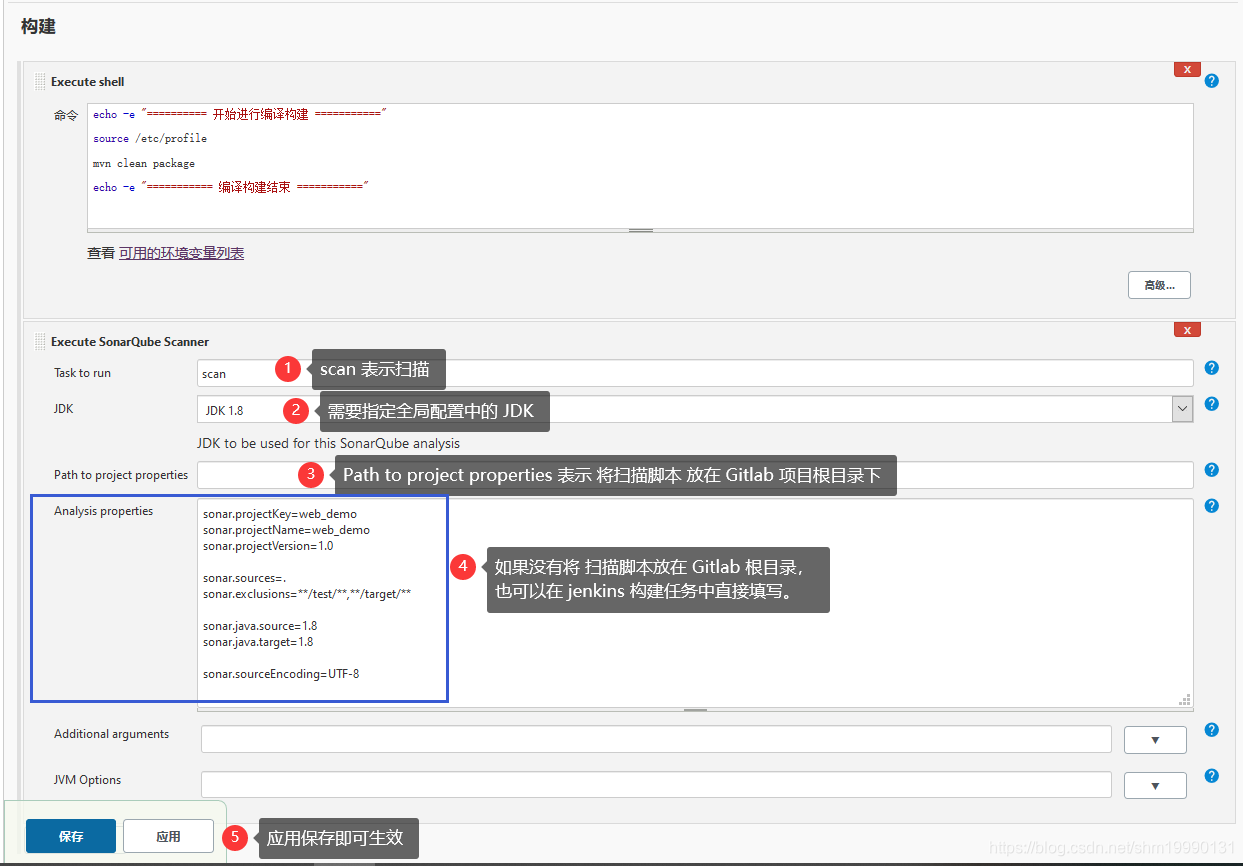Viewport: 1243px width, 866px height.
Task: Click the 应用 apply button
Action: pyautogui.click(x=168, y=836)
